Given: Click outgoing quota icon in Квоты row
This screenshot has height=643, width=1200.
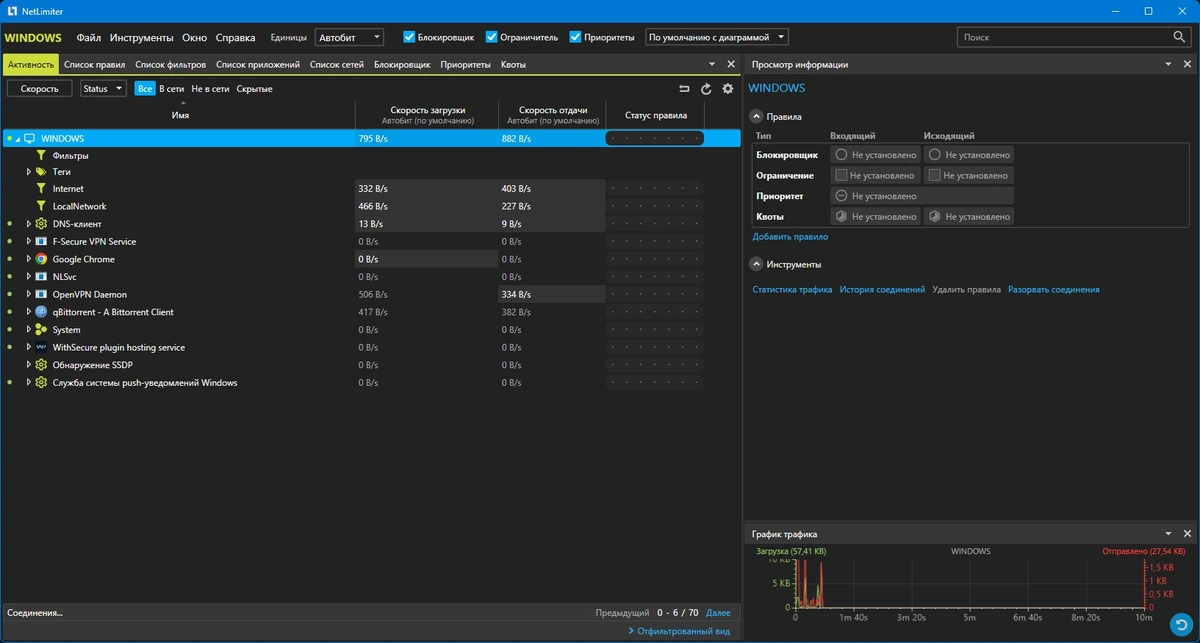Looking at the screenshot, I should coord(934,216).
